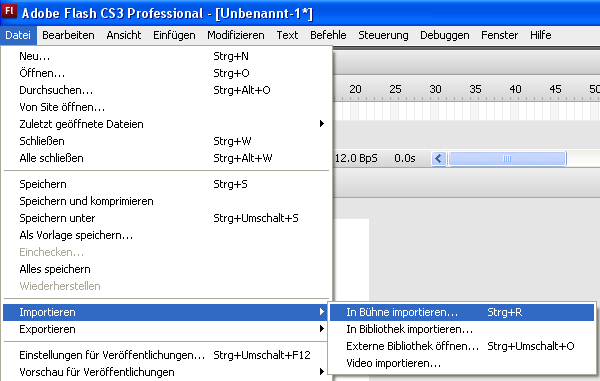Screen dimensions: 600x381
Task: Expand the Zuletzt geöffnete Dateien submenu
Action: [166, 124]
